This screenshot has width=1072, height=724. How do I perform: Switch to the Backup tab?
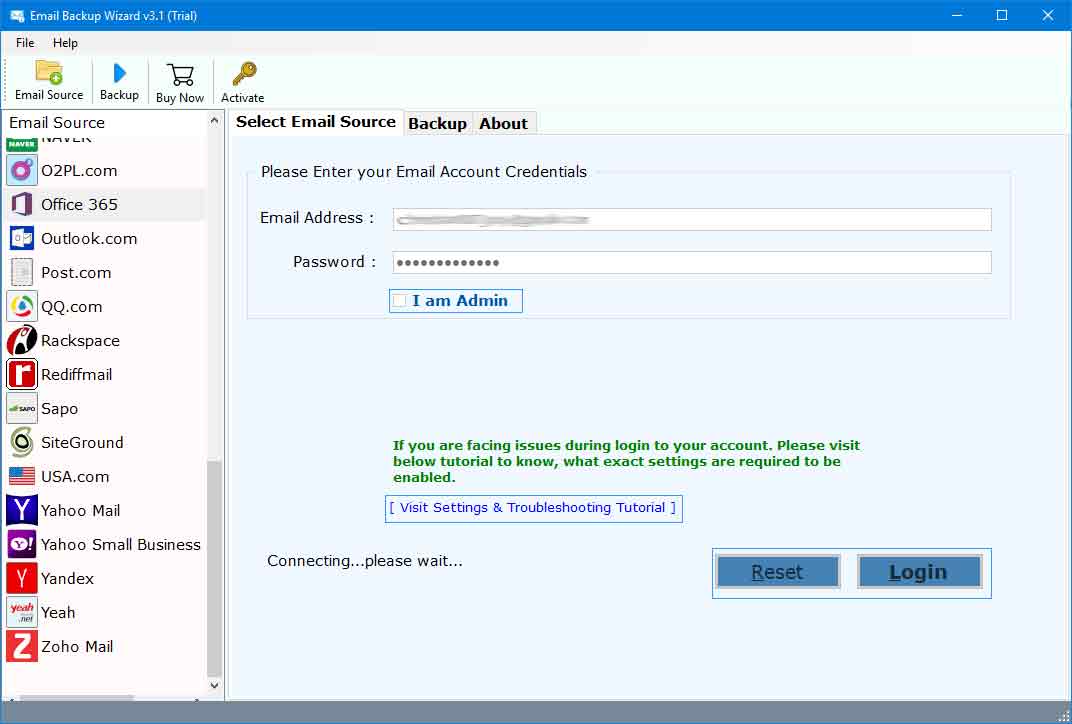(438, 123)
